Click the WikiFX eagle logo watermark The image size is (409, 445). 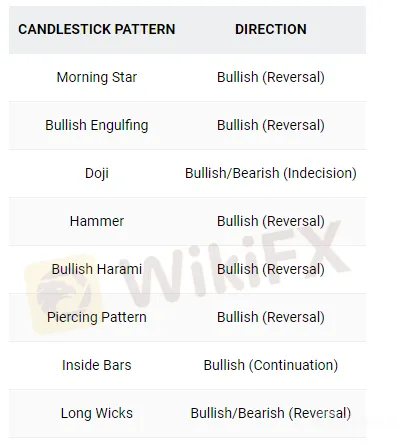(x=63, y=295)
